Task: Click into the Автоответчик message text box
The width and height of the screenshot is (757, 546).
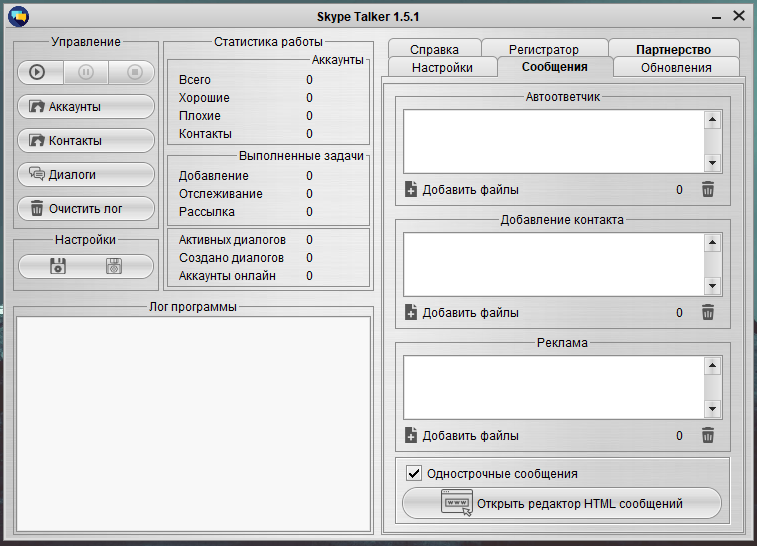Action: pos(554,141)
